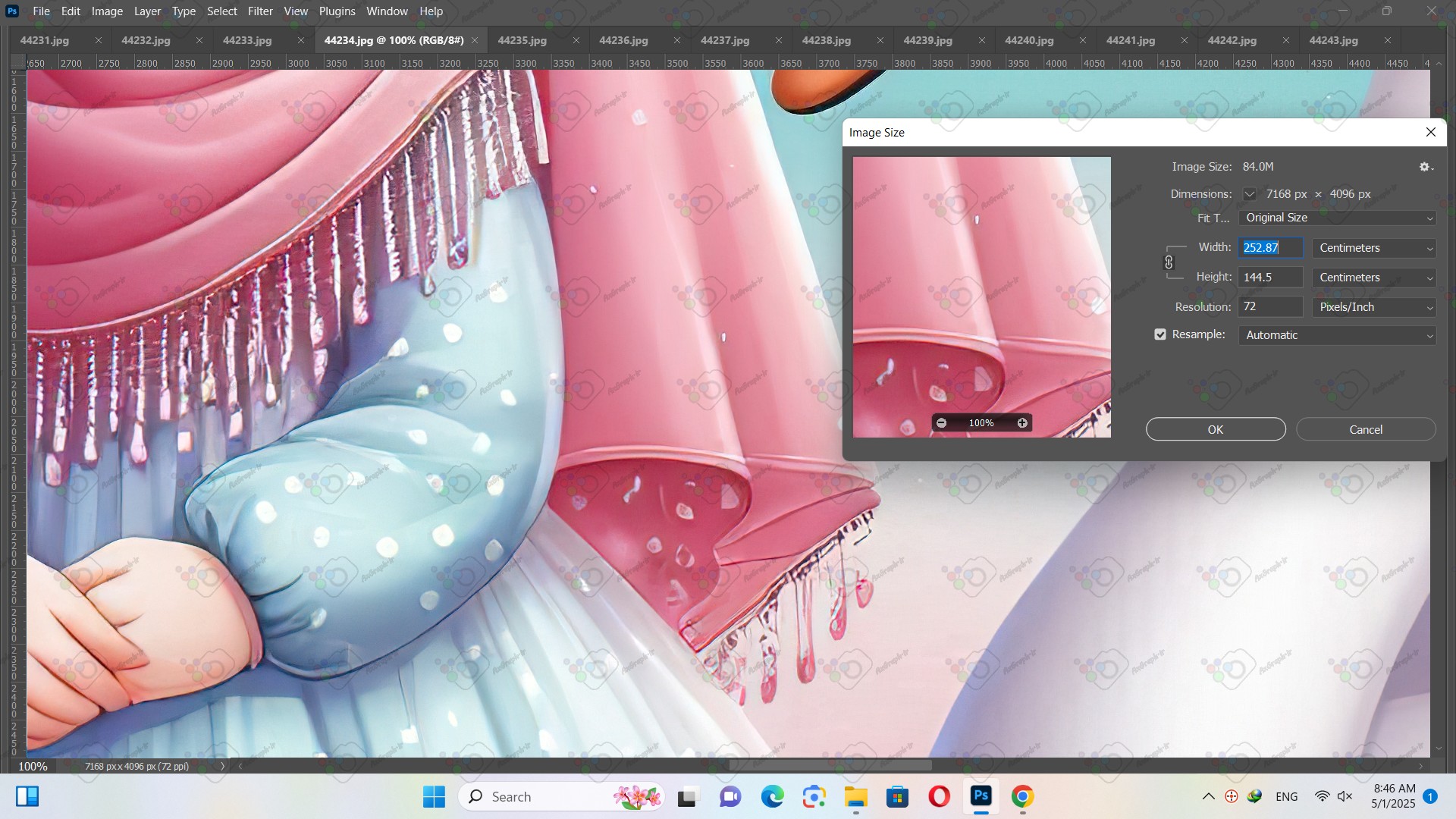Image resolution: width=1456 pixels, height=819 pixels.
Task: Close the Image Size dialog with X
Action: pyautogui.click(x=1431, y=132)
